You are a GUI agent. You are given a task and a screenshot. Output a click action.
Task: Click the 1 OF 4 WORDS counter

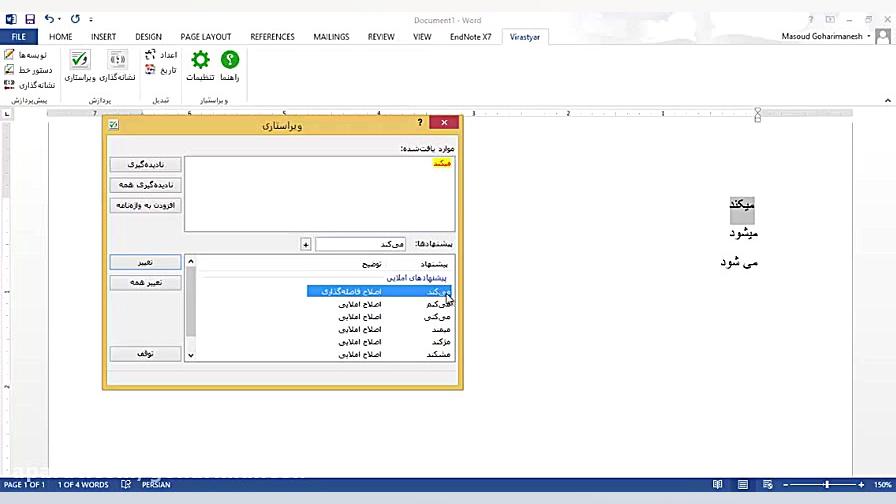(83, 485)
